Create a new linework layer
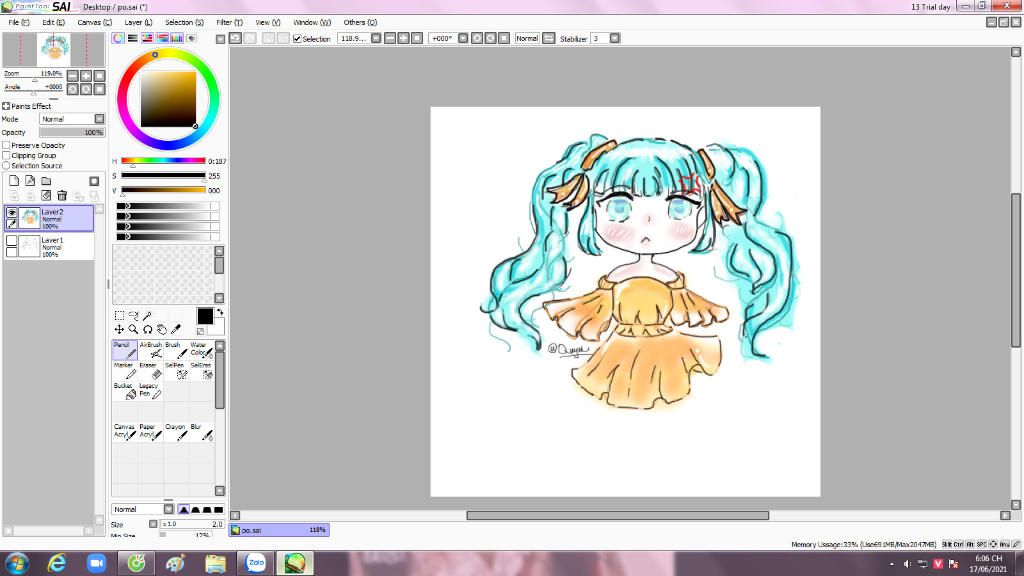Viewport: 1024px width, 576px height. click(x=30, y=181)
